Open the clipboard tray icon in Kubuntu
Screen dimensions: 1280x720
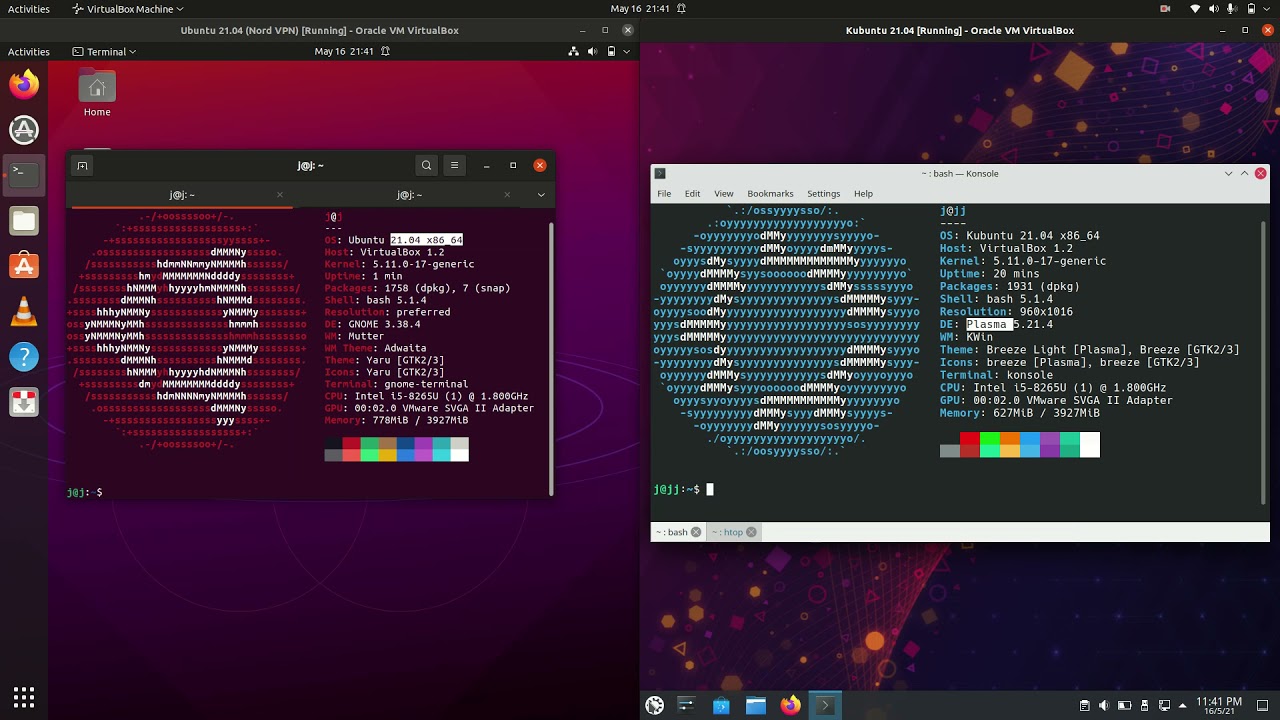[1085, 705]
